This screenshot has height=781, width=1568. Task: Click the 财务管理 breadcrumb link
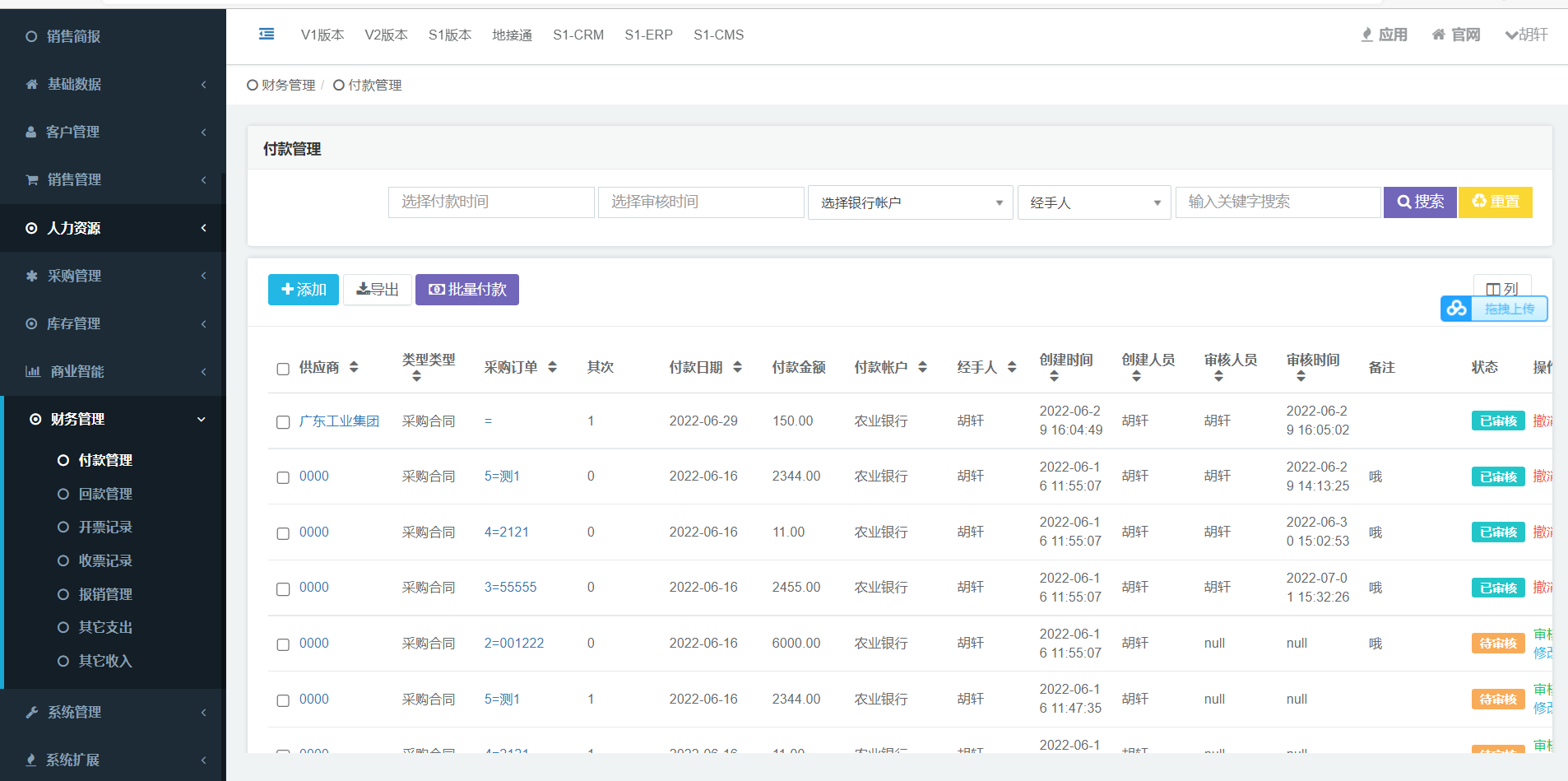(288, 85)
